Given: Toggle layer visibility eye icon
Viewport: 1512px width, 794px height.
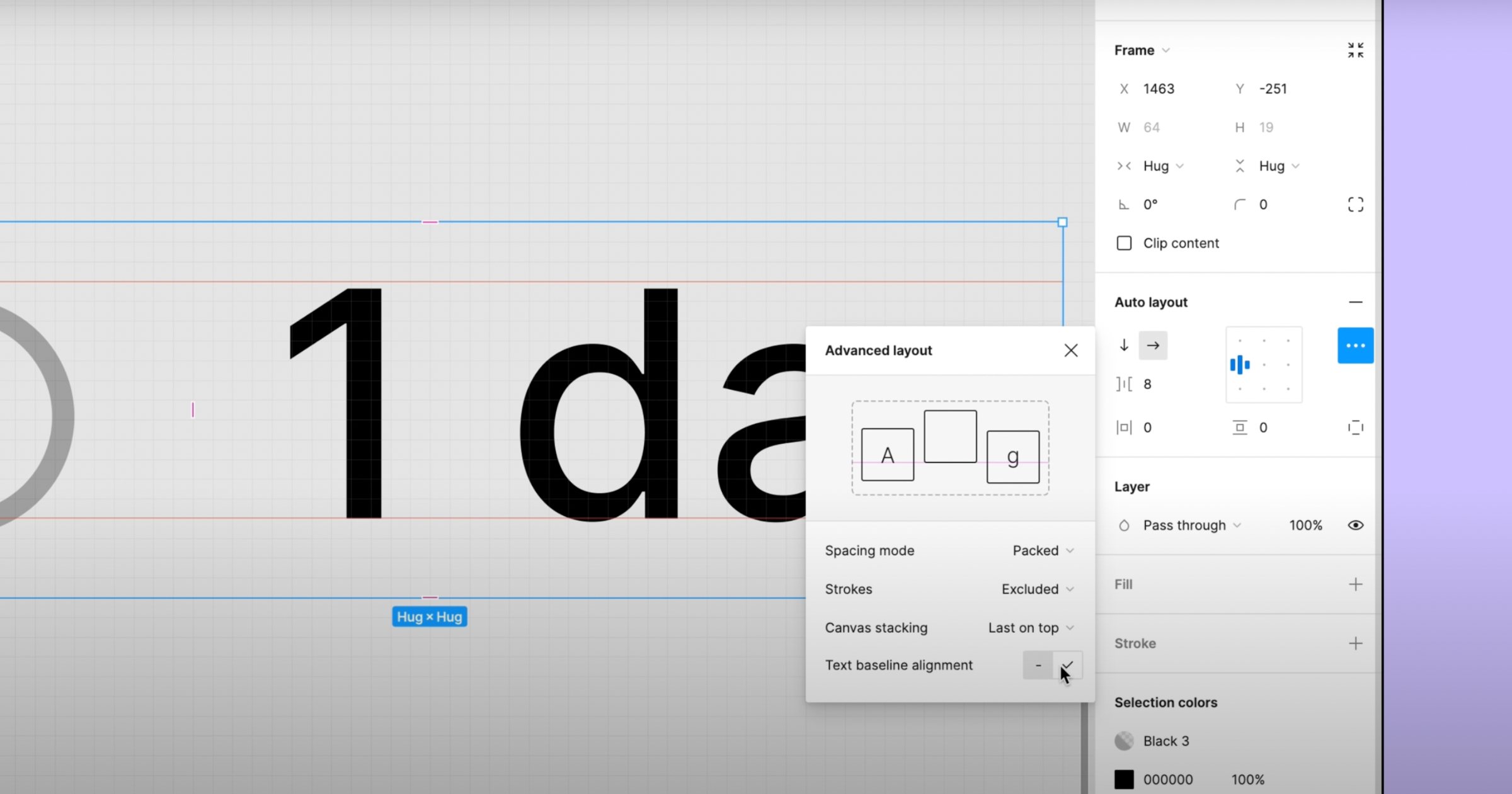Looking at the screenshot, I should pyautogui.click(x=1356, y=525).
